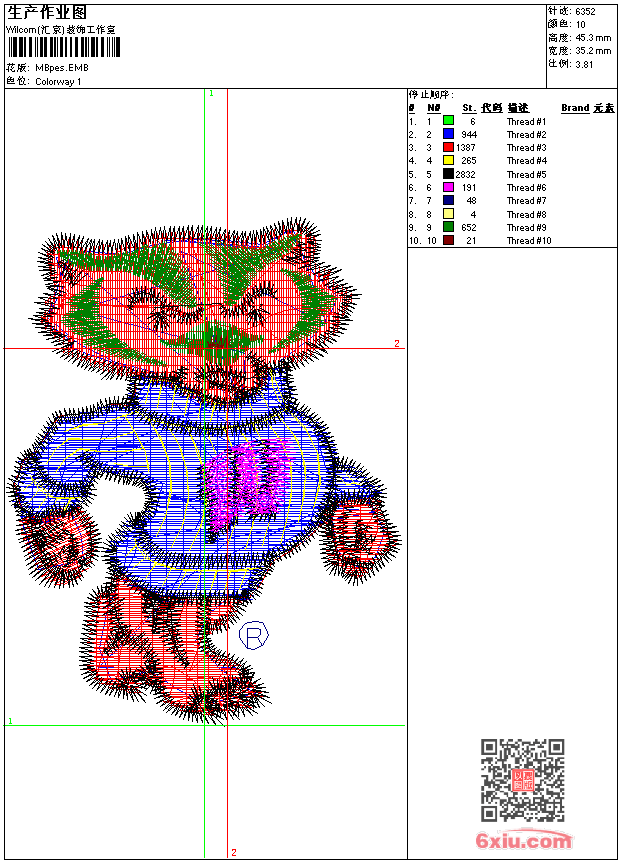The width and height of the screenshot is (620, 860).
Task: Click the scale value '3.81'
Action: (x=584, y=64)
